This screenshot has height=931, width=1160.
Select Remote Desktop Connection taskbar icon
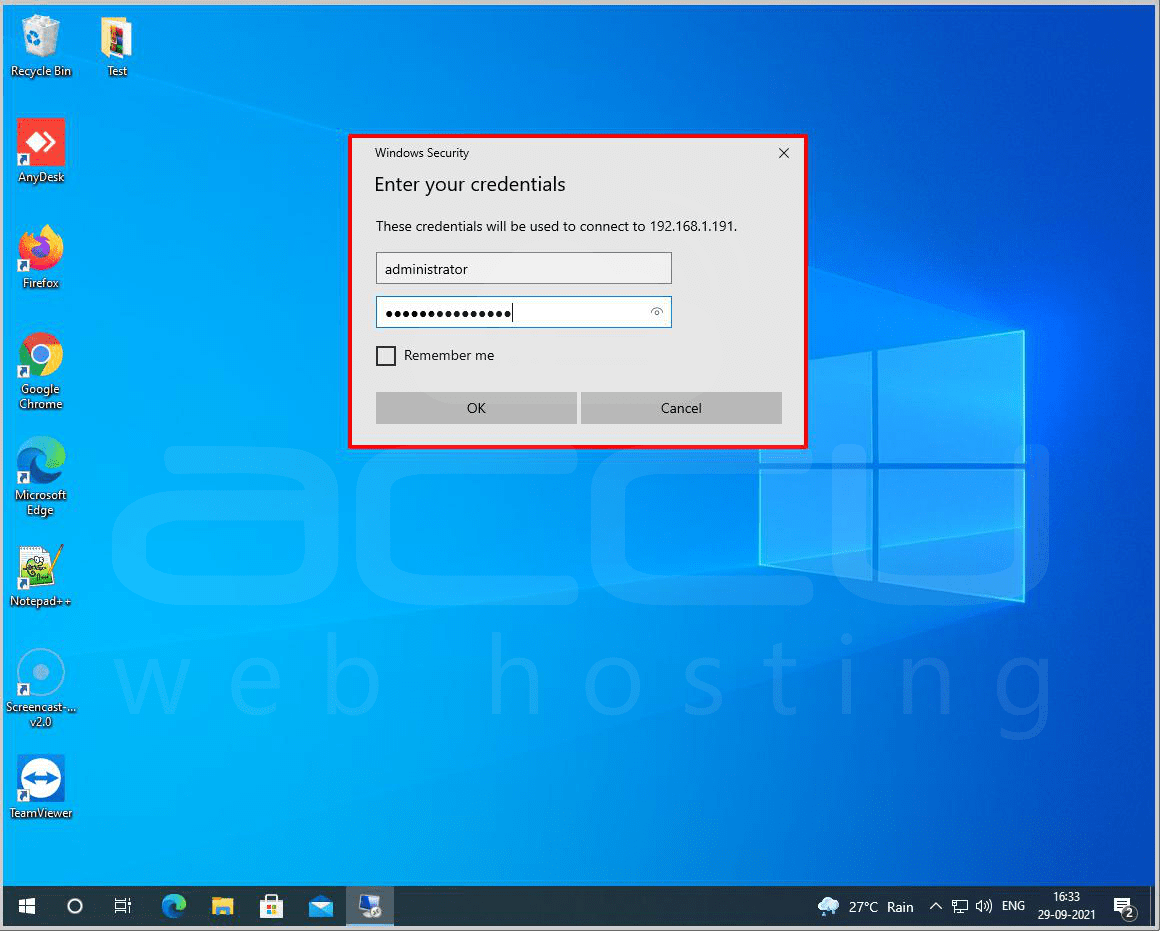pos(370,906)
